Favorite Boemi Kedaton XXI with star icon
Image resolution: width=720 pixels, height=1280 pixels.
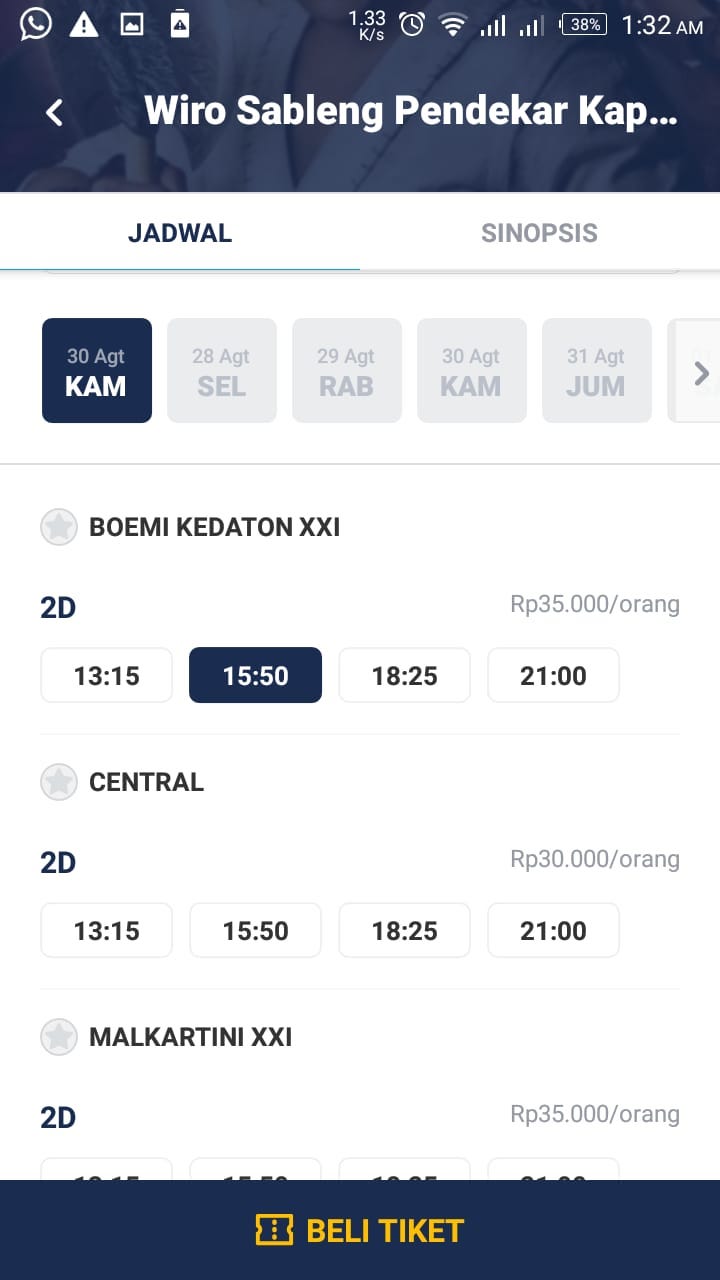pos(59,527)
